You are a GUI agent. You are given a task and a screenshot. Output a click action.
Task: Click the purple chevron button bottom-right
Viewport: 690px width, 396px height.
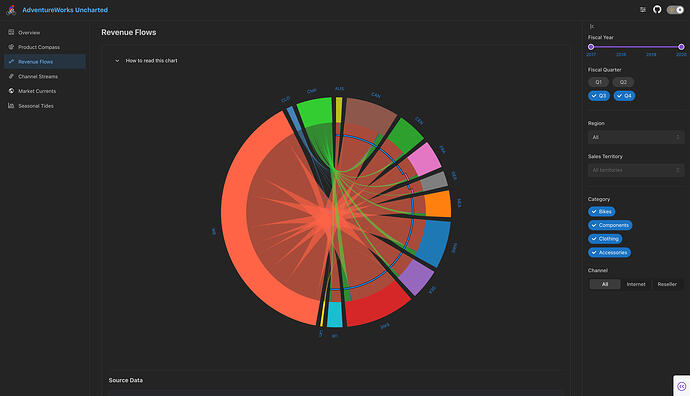click(x=682, y=386)
